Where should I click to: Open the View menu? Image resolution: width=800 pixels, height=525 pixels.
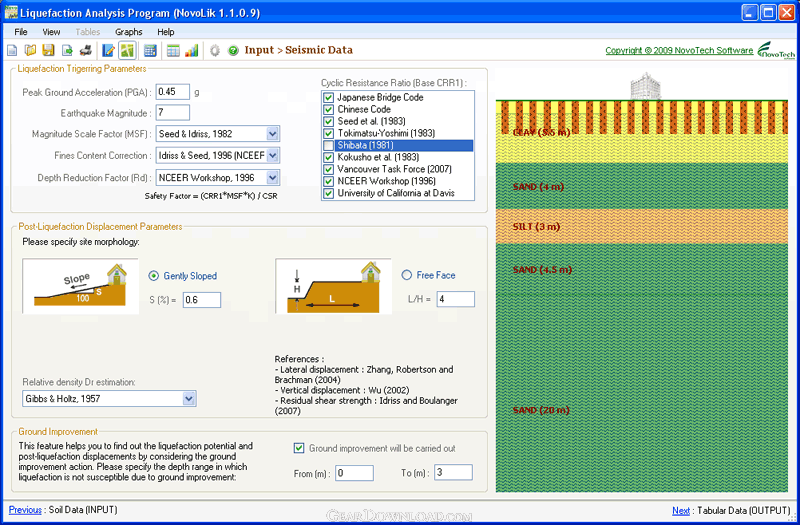tap(51, 32)
